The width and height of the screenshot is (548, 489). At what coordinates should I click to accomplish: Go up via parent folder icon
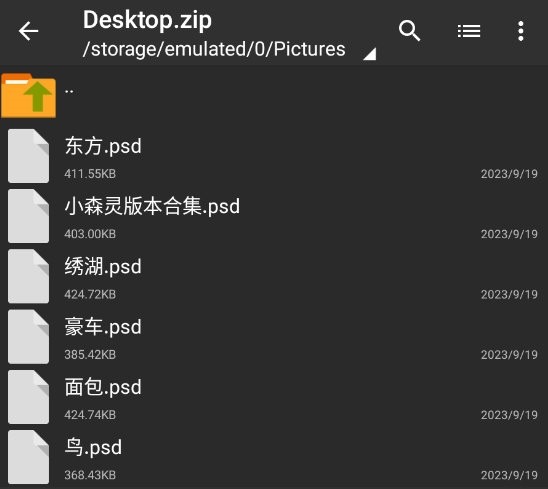pyautogui.click(x=28, y=96)
